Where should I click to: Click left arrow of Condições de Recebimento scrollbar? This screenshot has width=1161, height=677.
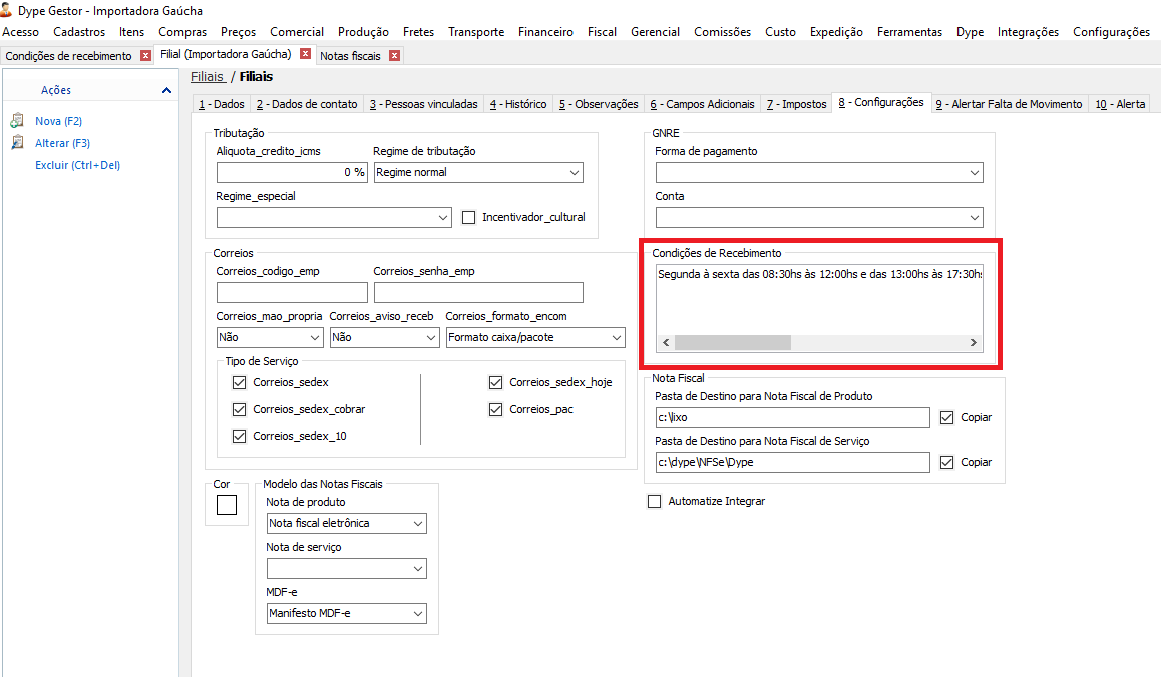(x=666, y=342)
